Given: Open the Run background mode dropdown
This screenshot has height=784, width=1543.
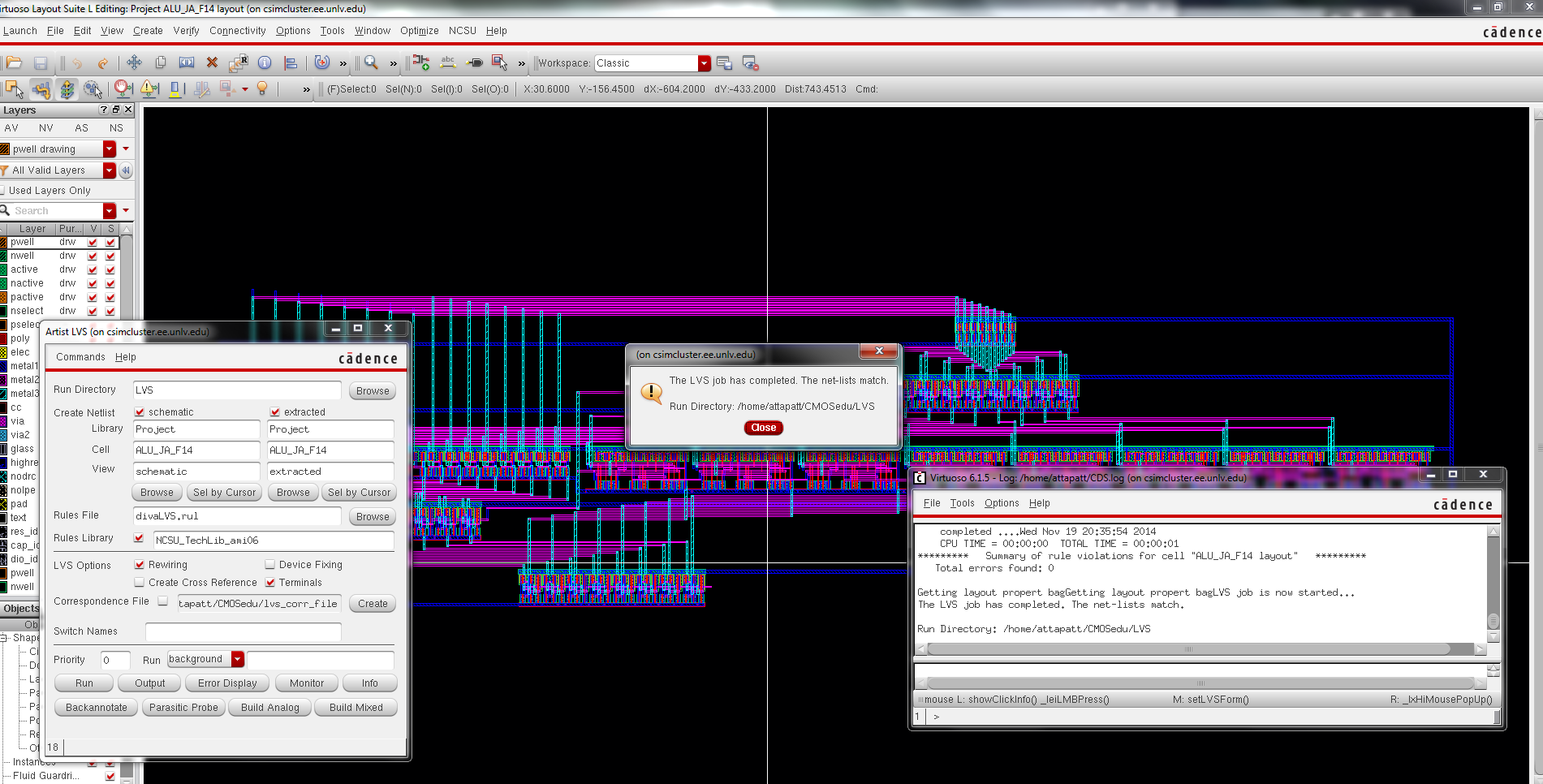Looking at the screenshot, I should coord(238,659).
